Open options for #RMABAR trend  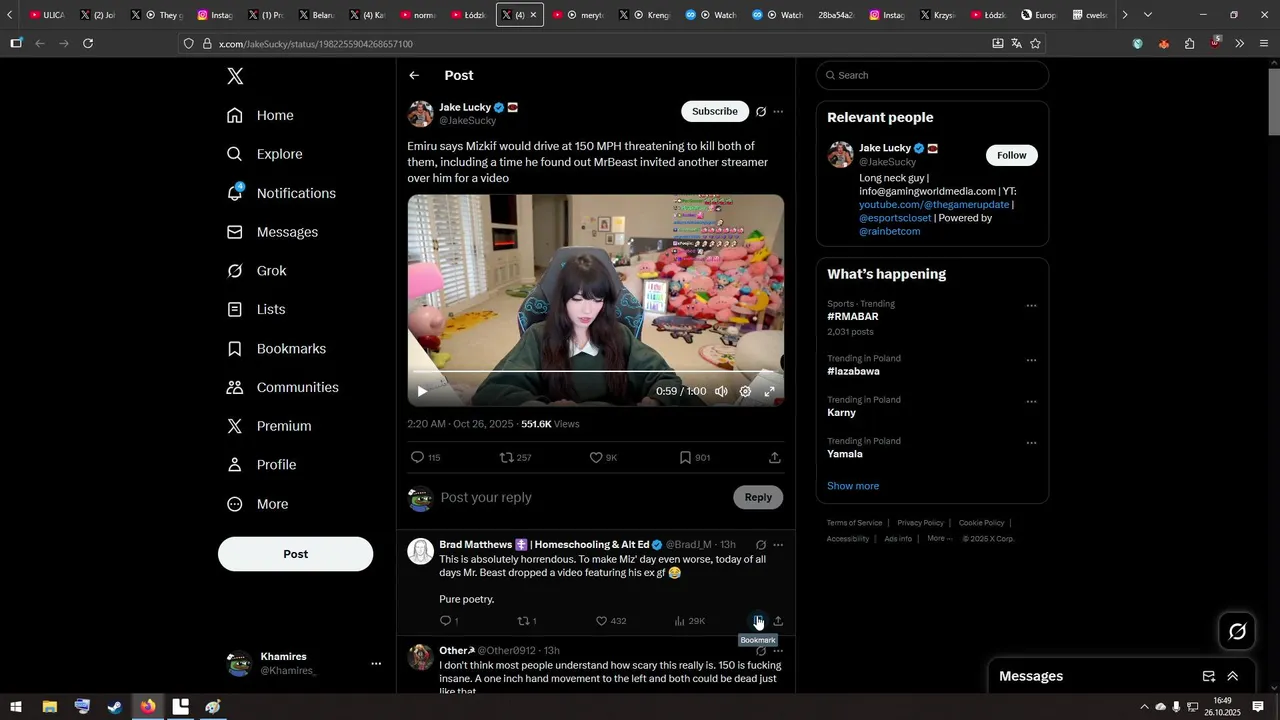coord(1031,306)
